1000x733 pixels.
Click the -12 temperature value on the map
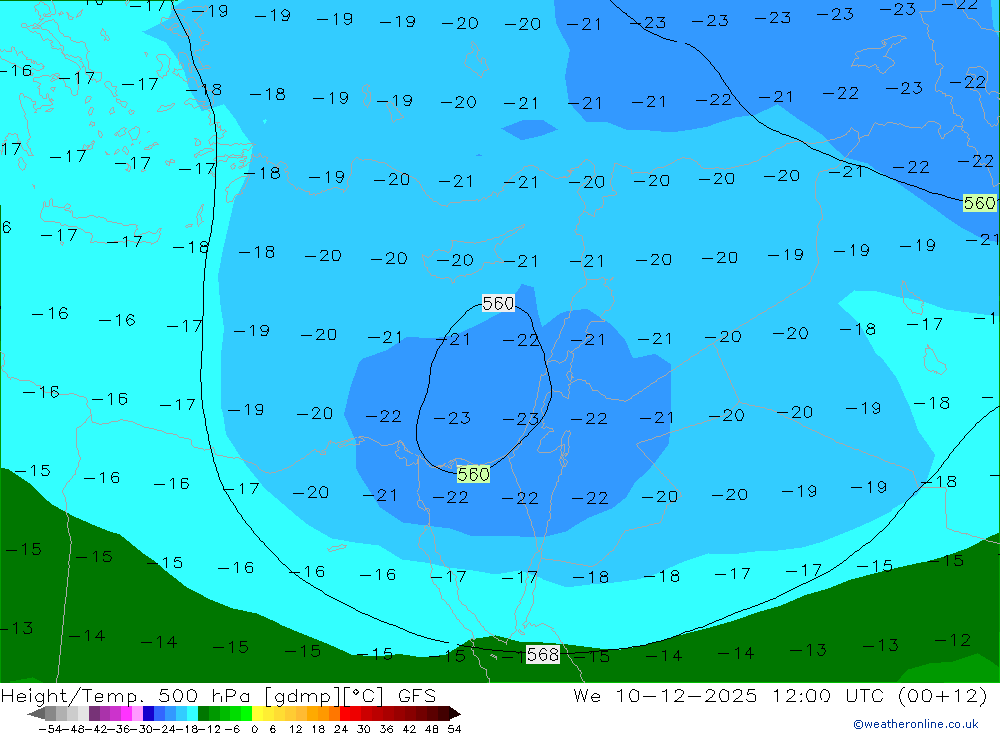pyautogui.click(x=953, y=640)
